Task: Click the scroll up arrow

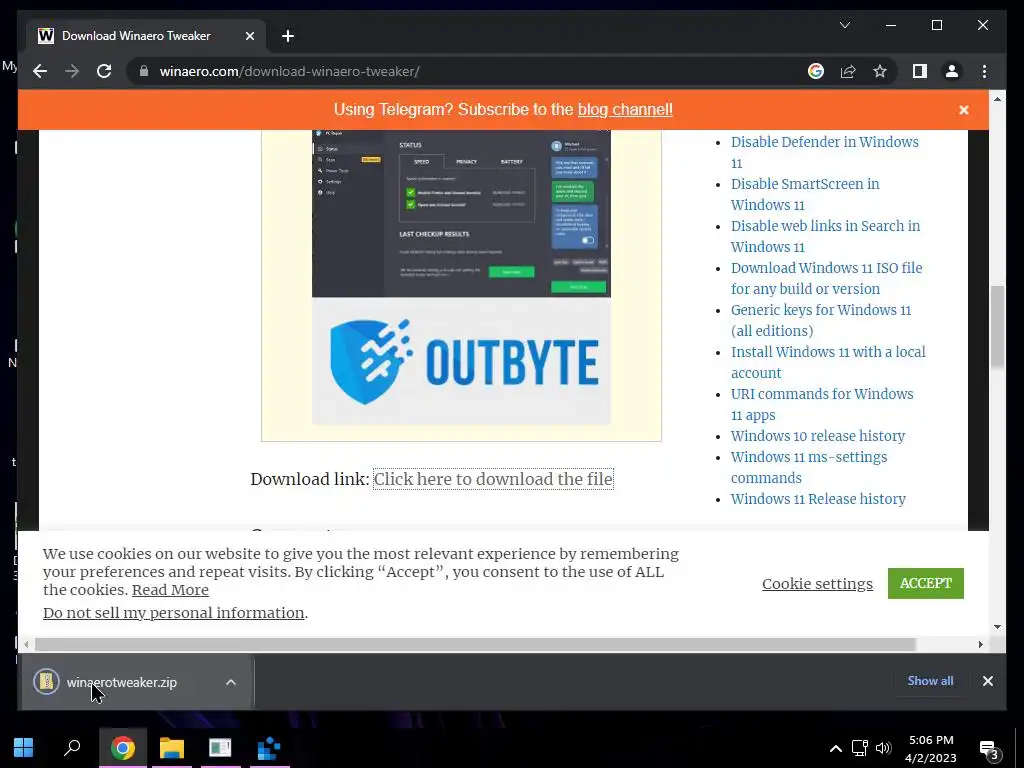Action: (997, 99)
